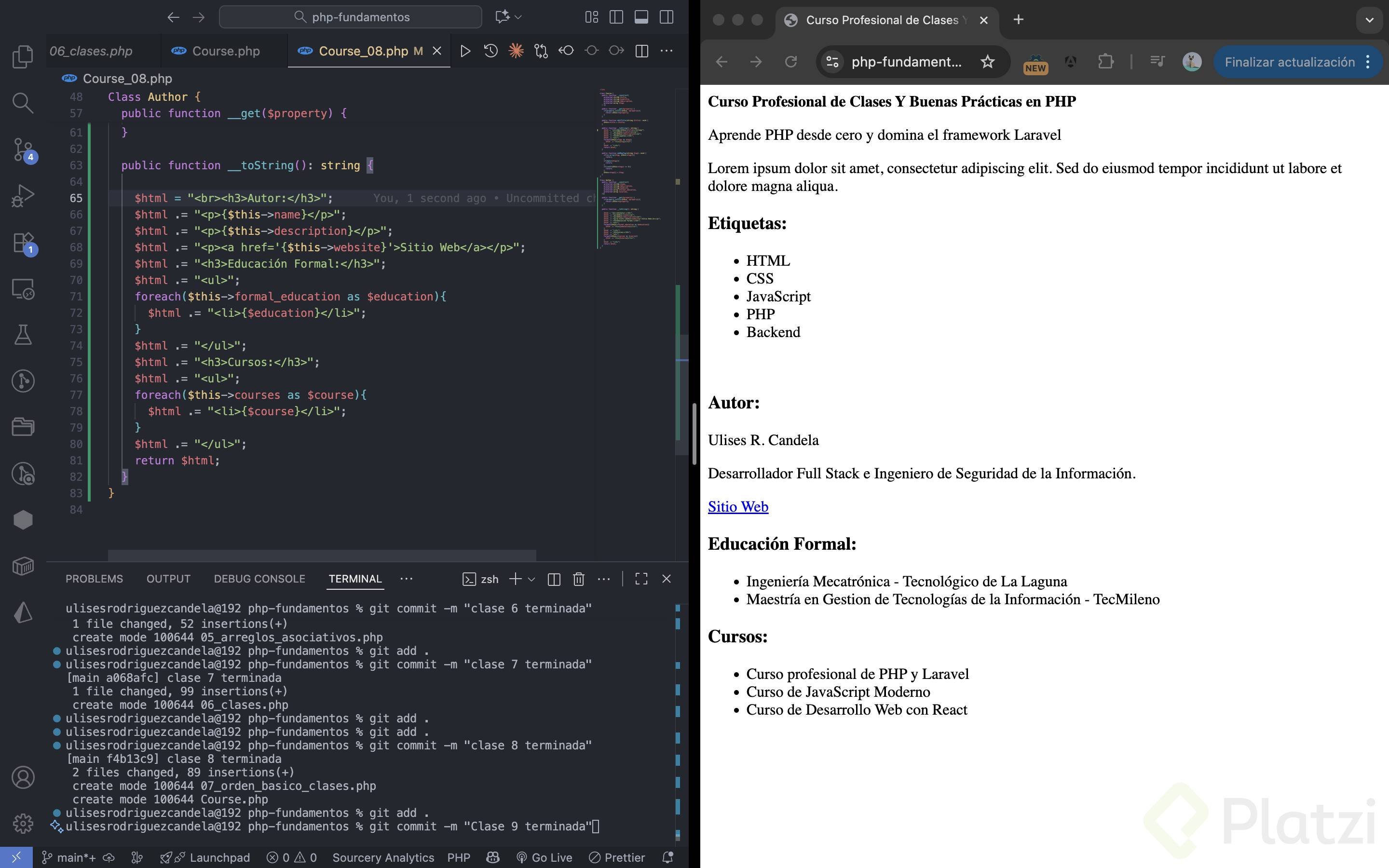Kill the terminal with trash icon
The width and height of the screenshot is (1389, 868).
tap(579, 579)
